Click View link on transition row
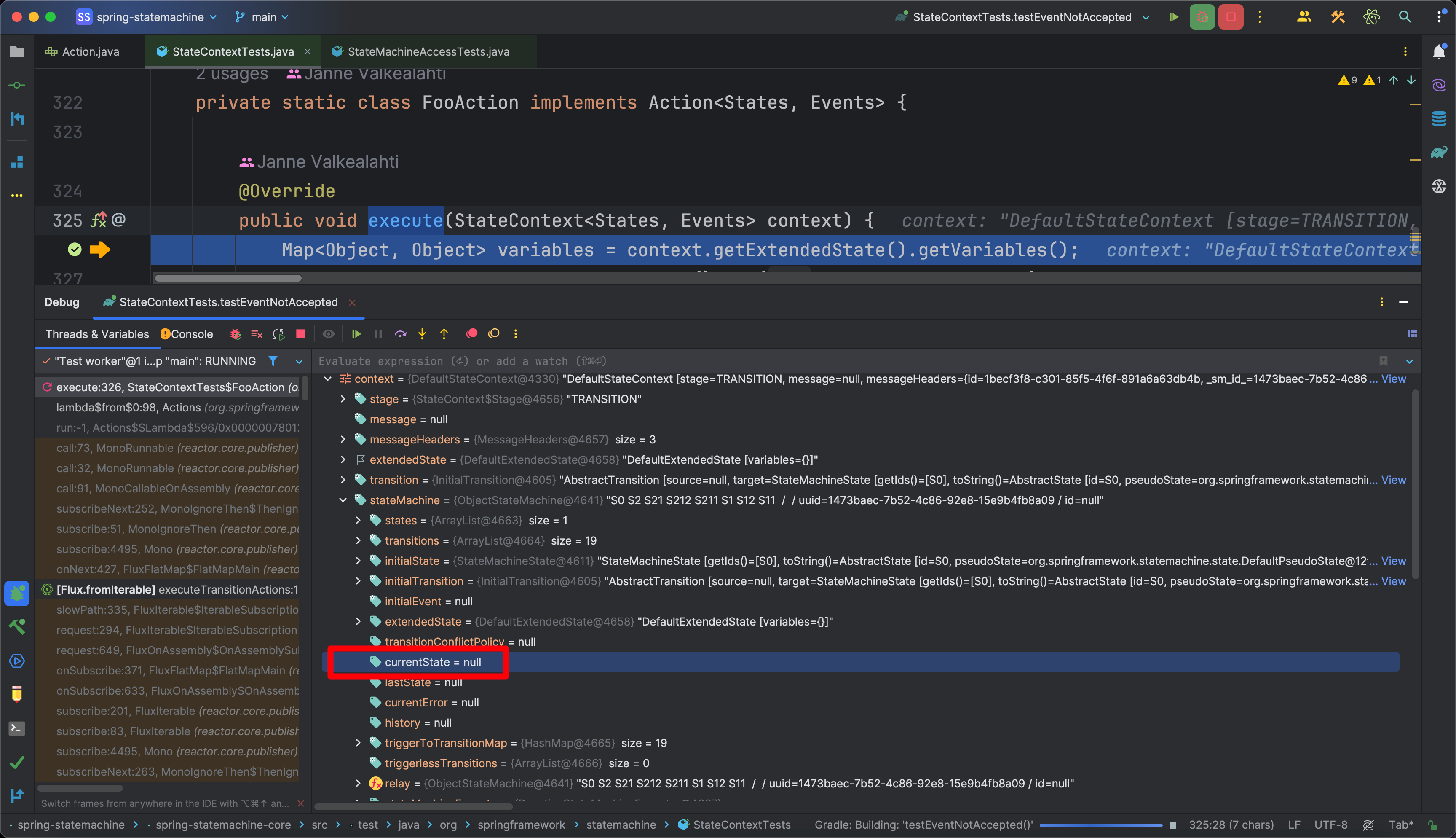The height and width of the screenshot is (838, 1456). point(1393,480)
